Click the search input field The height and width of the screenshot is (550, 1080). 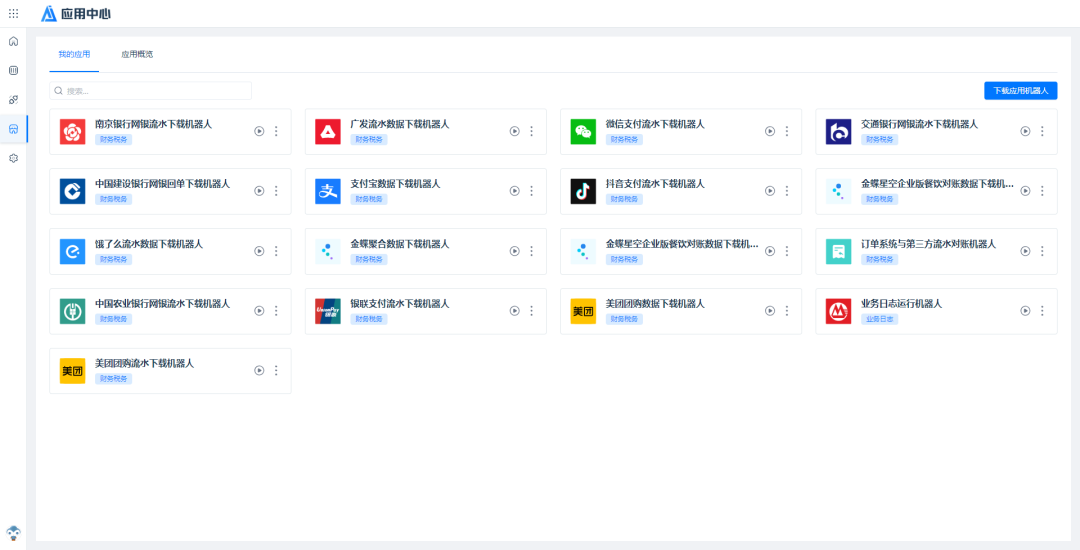click(x=150, y=91)
